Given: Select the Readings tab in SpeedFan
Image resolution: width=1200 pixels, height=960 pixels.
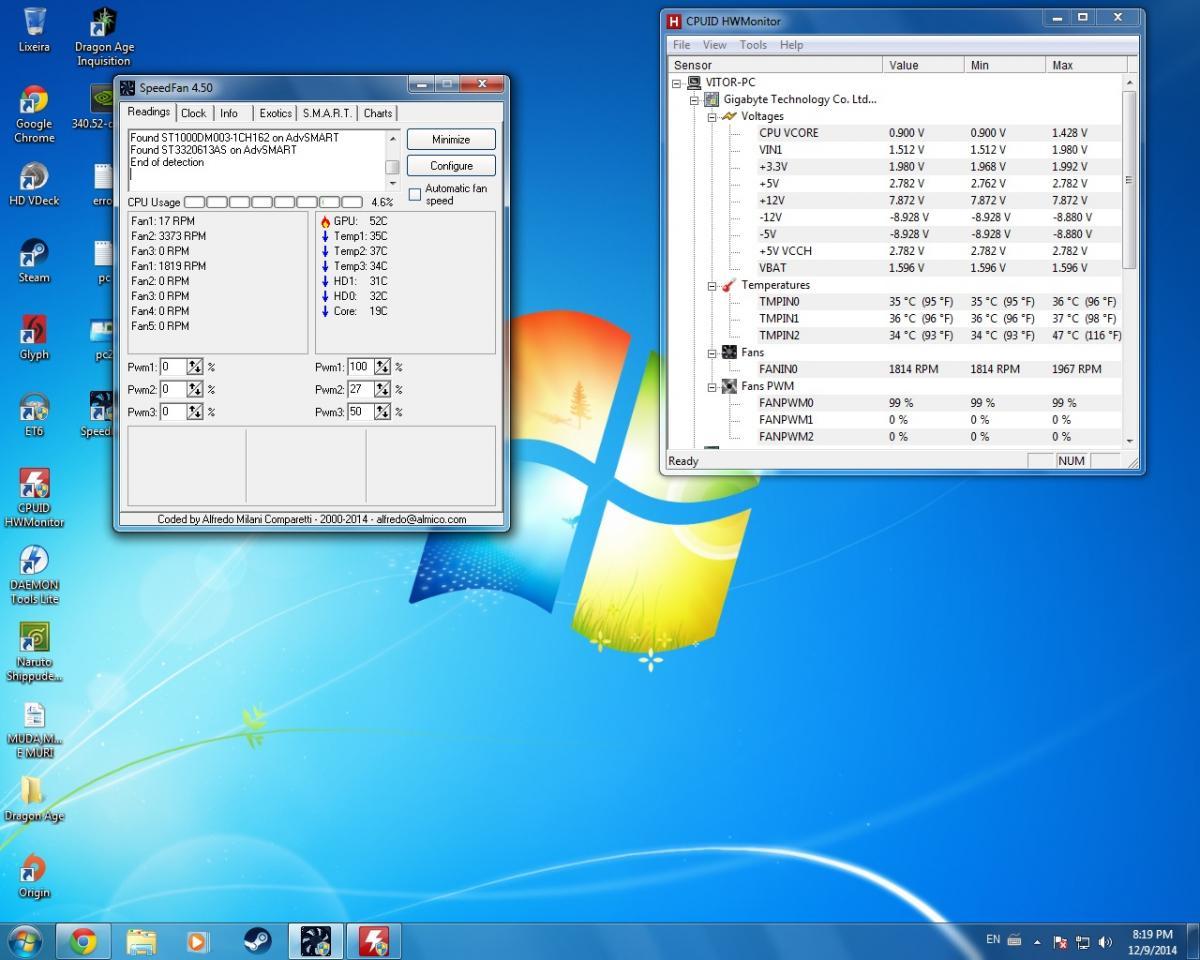Looking at the screenshot, I should (148, 112).
